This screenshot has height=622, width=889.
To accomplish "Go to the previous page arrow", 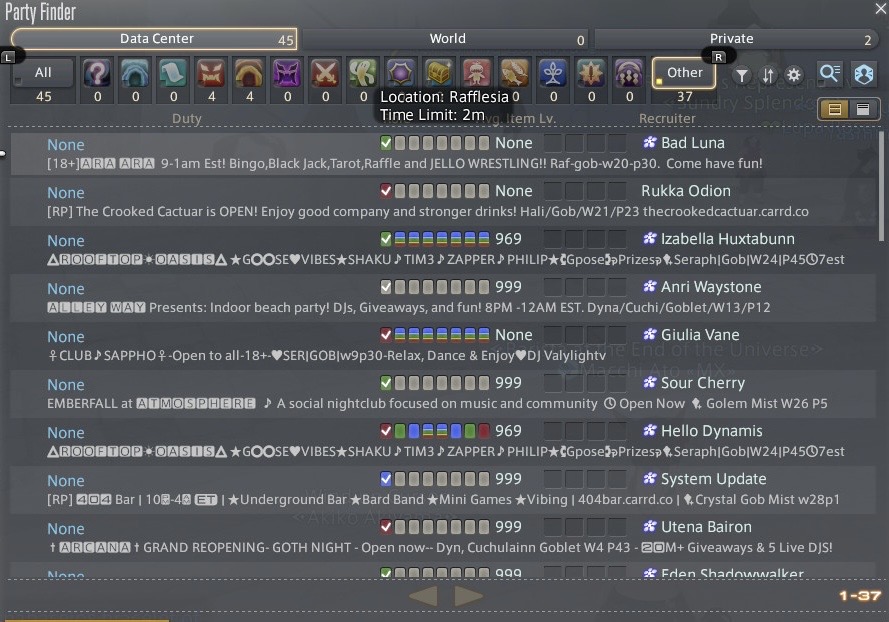I will (x=423, y=596).
